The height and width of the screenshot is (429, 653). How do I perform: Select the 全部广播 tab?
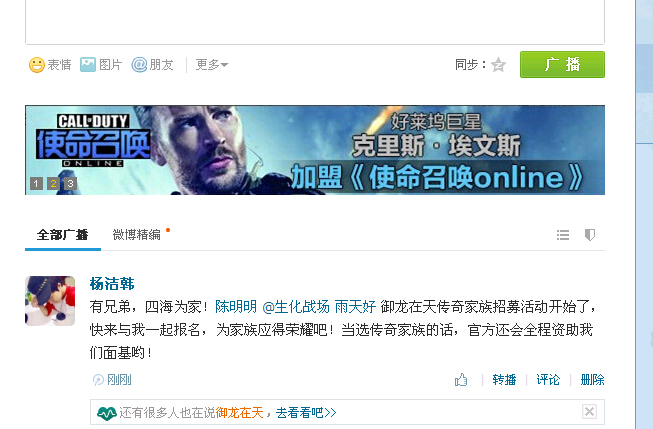pyautogui.click(x=62, y=235)
